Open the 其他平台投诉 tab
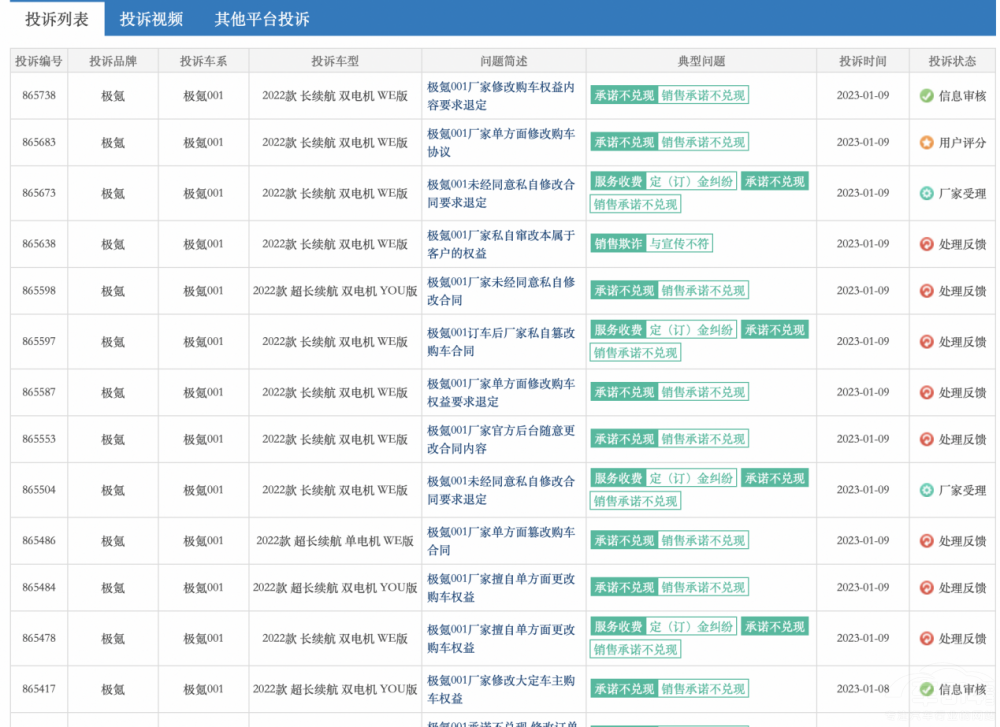 pyautogui.click(x=262, y=19)
